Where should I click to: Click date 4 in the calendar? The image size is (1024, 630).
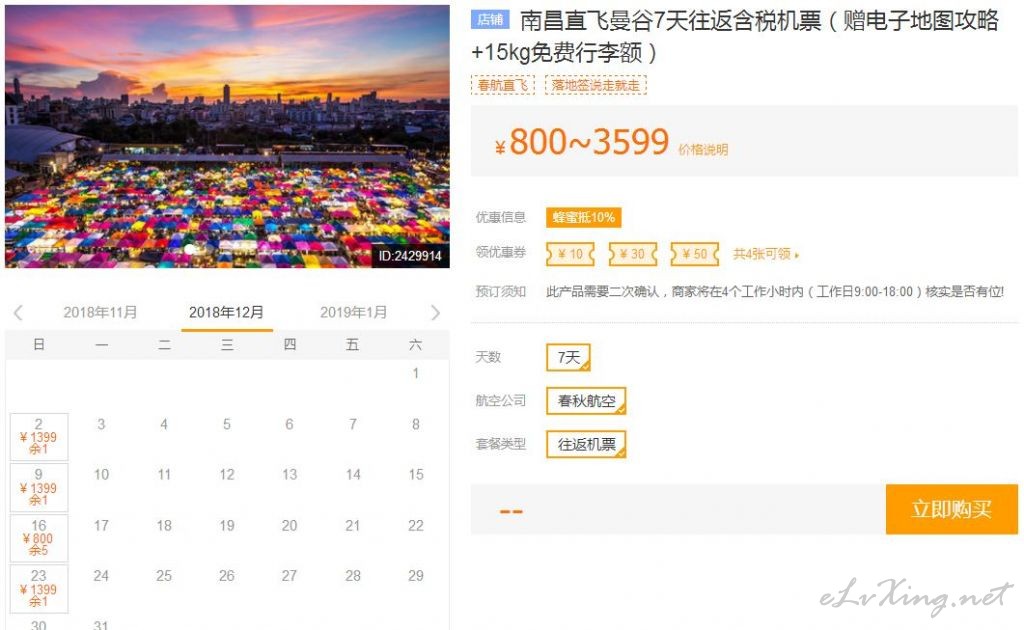(164, 424)
